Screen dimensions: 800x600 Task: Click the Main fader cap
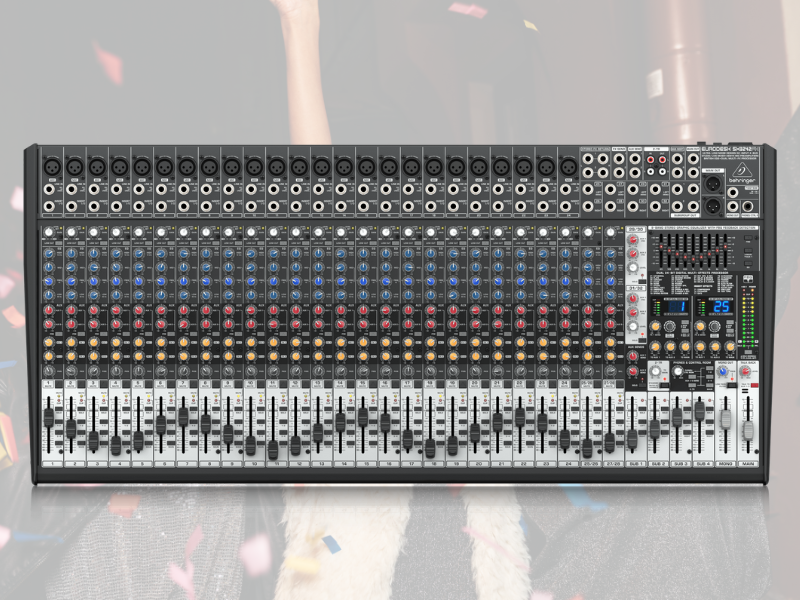coord(747,430)
